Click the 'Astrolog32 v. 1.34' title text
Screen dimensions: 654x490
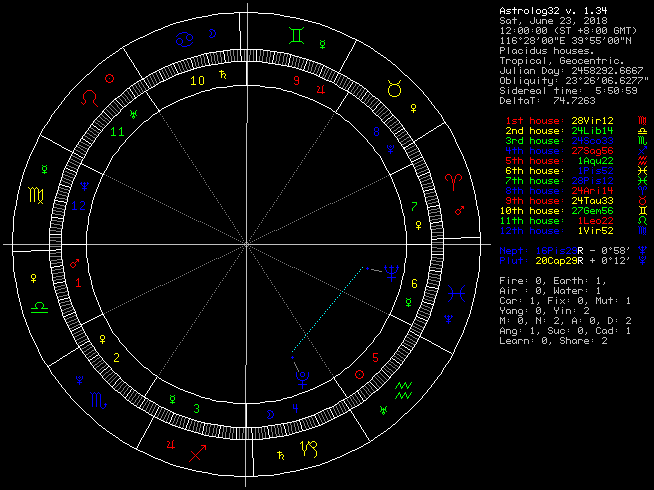[553, 11]
